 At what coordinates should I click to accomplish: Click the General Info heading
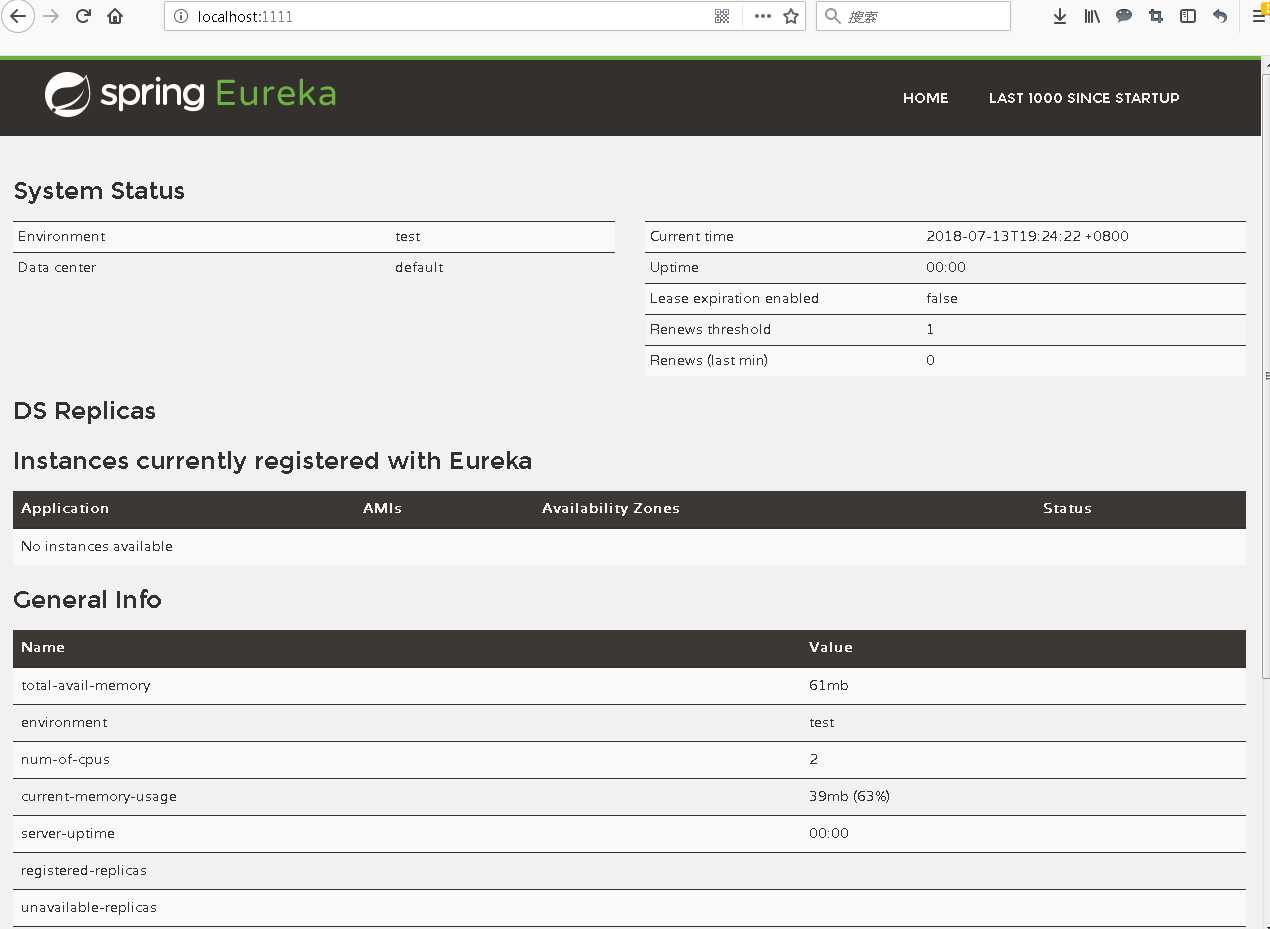click(87, 600)
